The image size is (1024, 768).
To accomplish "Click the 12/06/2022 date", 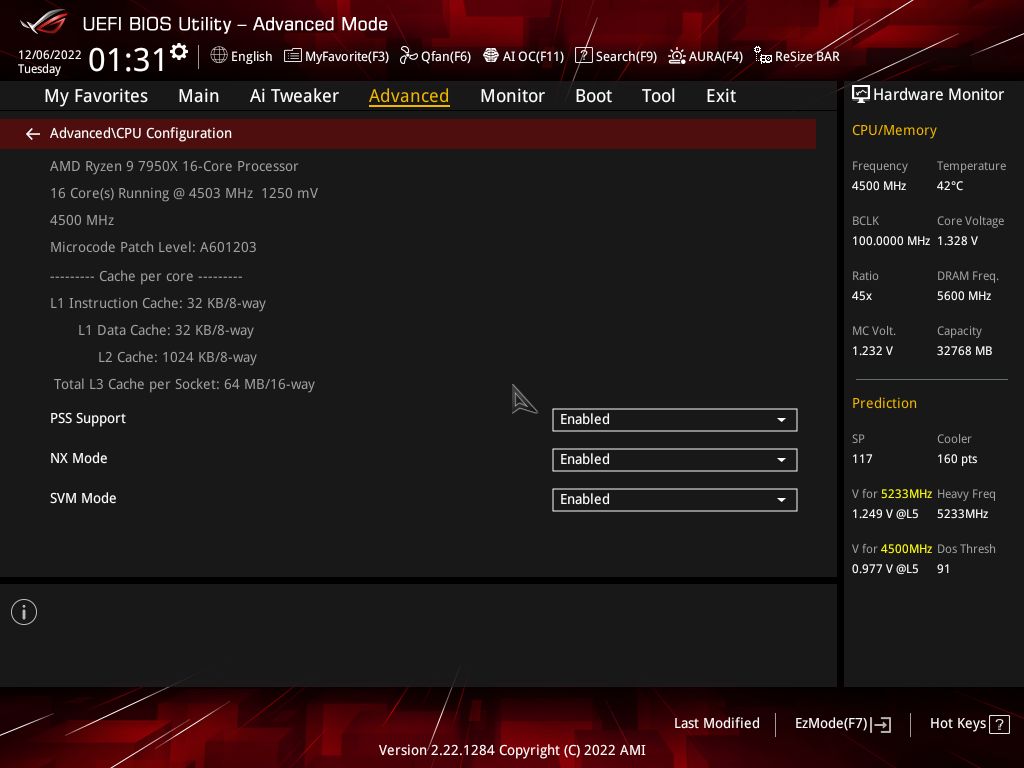I will [x=50, y=55].
